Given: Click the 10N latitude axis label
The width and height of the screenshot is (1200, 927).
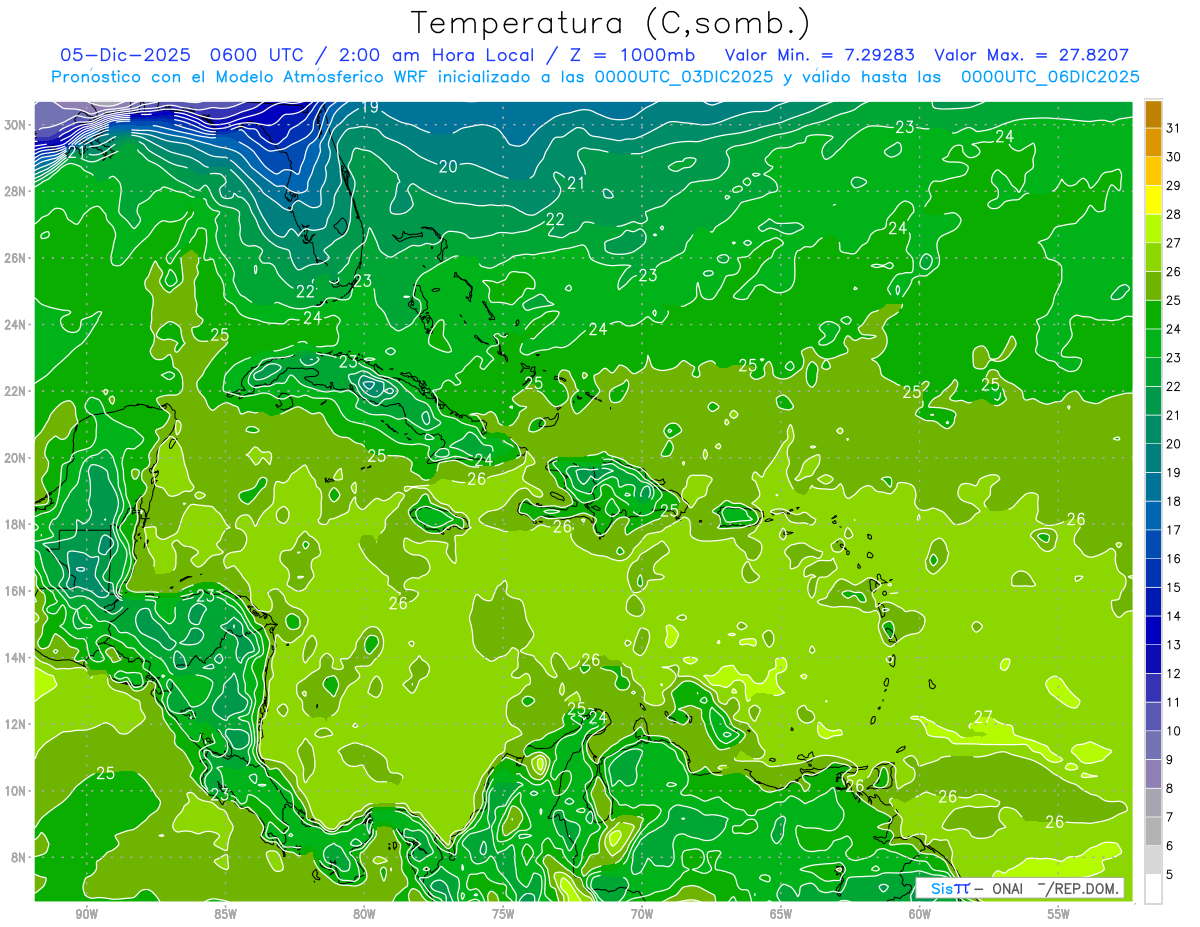Looking at the screenshot, I should click(17, 790).
